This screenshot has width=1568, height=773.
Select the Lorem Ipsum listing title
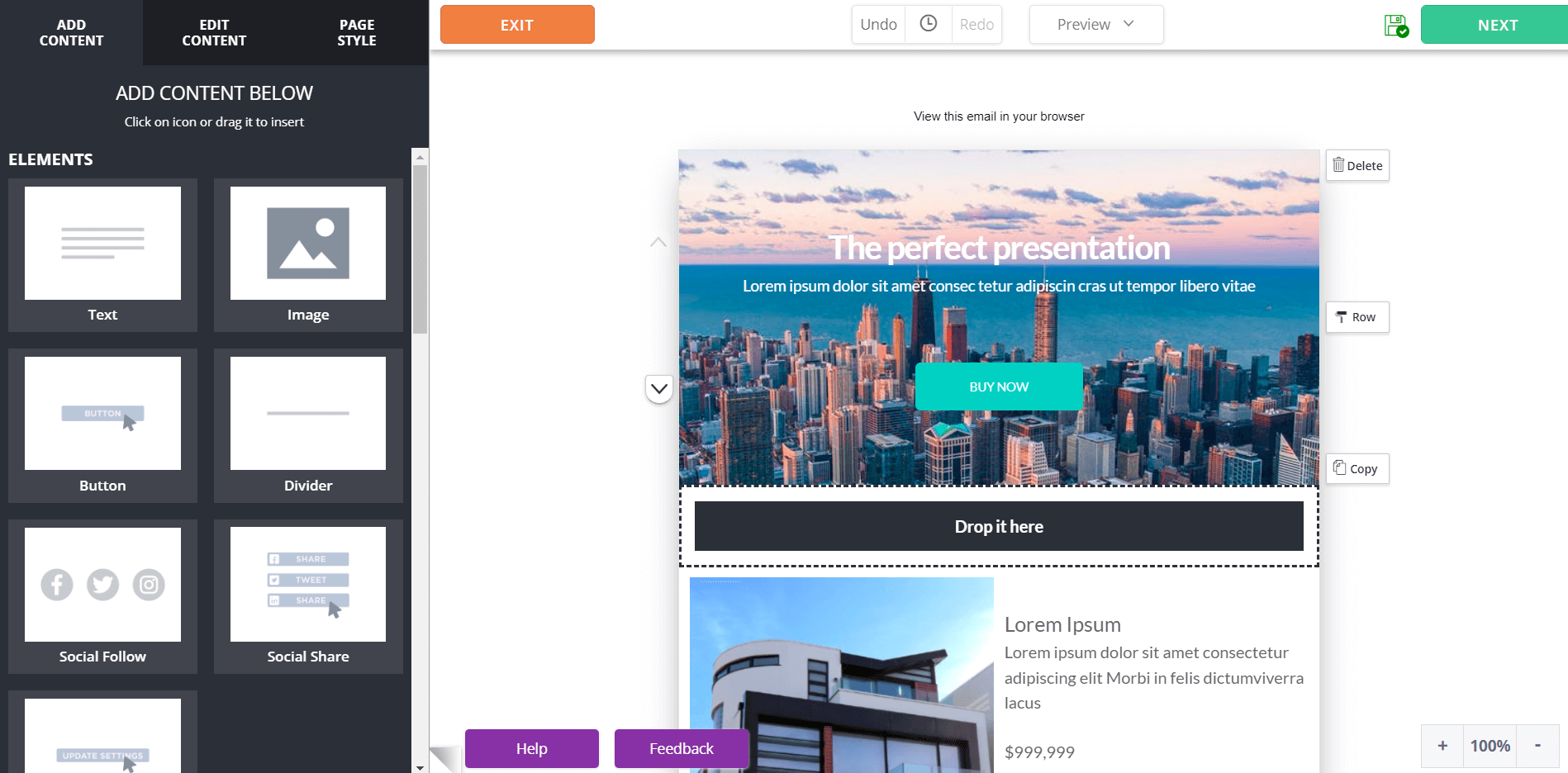pyautogui.click(x=1062, y=624)
